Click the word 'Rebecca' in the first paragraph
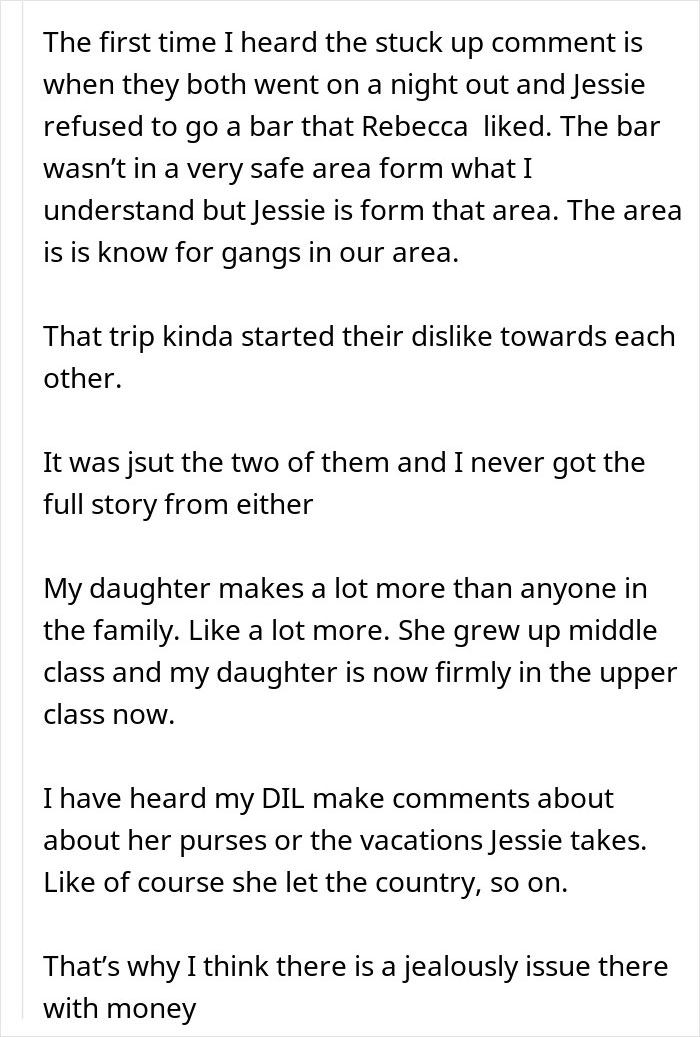 [x=414, y=127]
